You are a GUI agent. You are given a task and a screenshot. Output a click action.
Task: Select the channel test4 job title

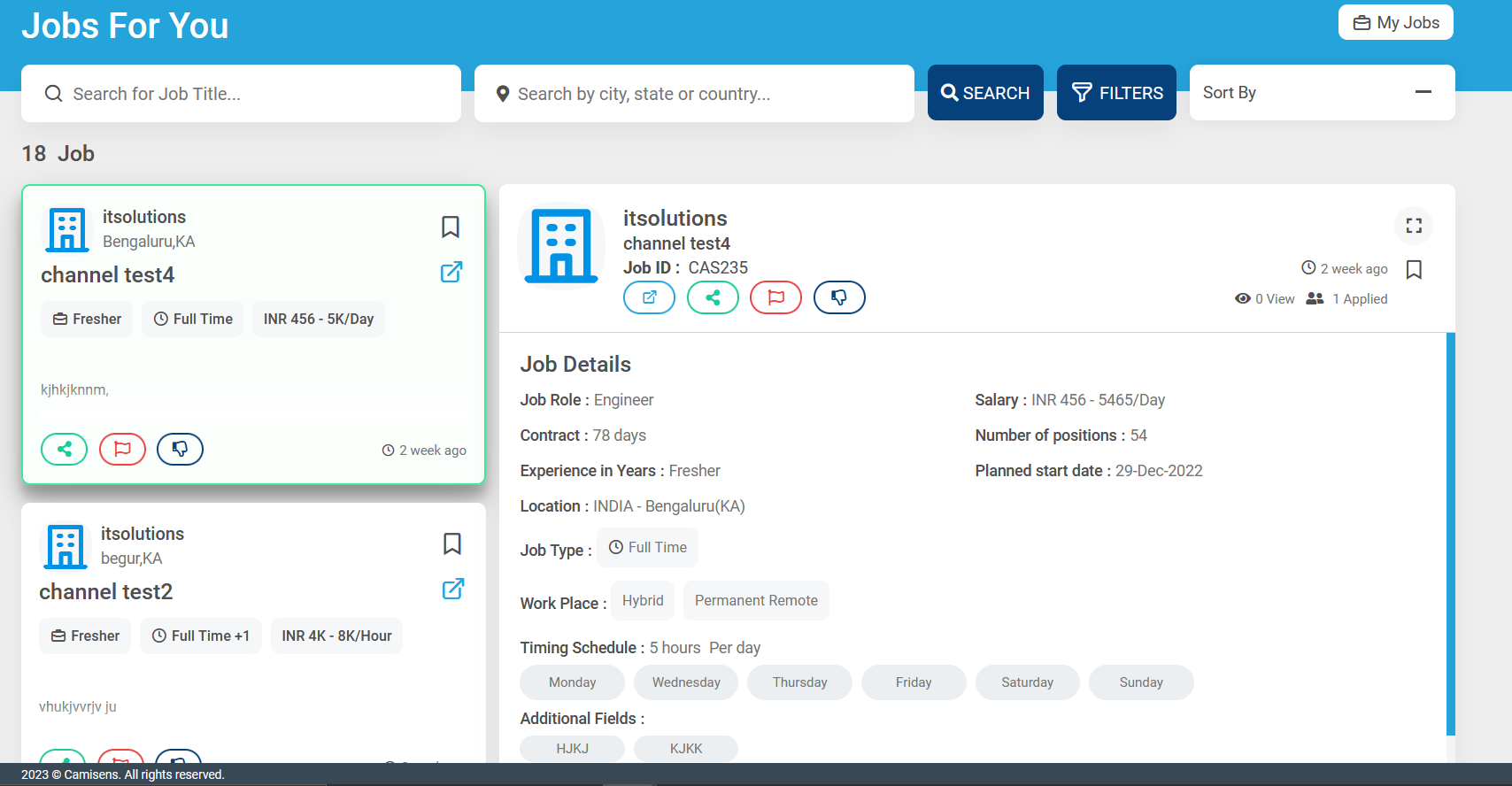point(107,275)
